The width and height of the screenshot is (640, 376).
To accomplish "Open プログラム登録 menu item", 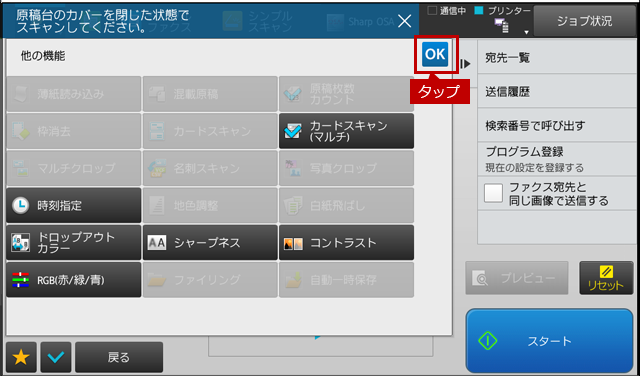I will pos(557,159).
